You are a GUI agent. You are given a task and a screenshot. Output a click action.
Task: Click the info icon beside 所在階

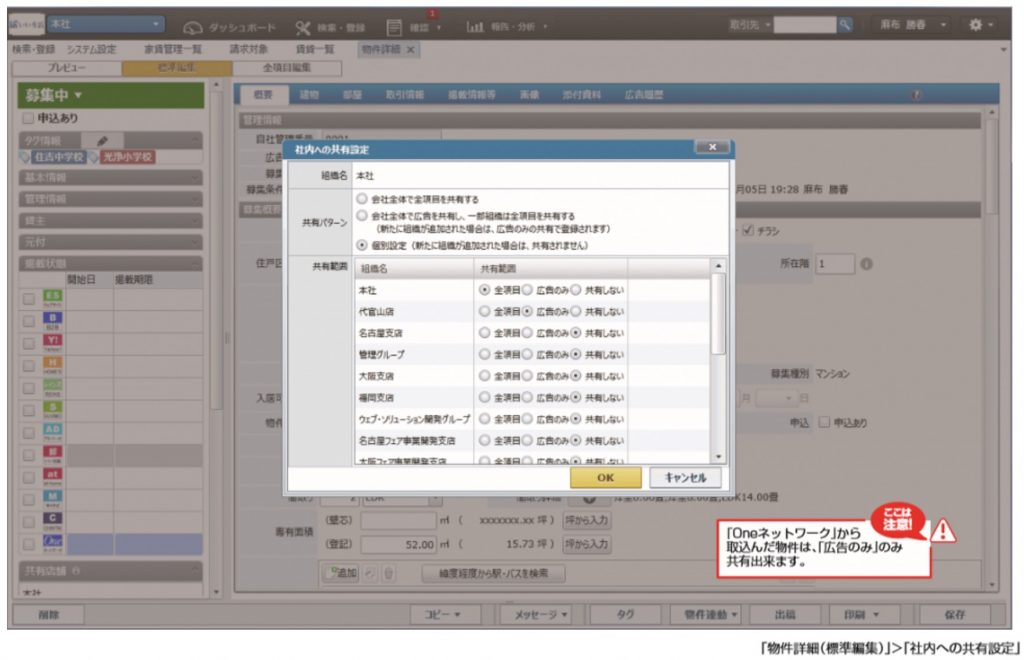pos(866,264)
